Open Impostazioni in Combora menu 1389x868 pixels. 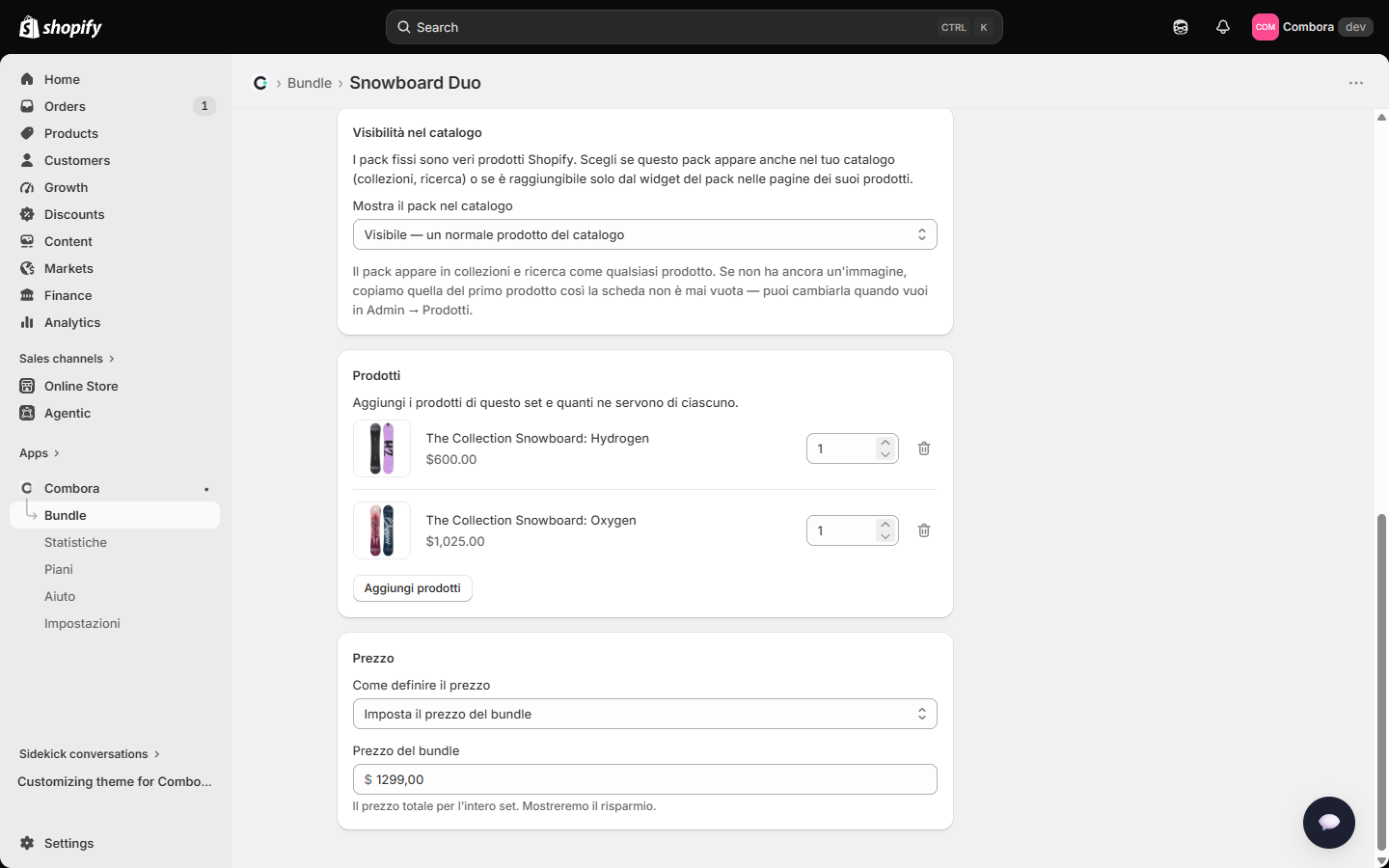82,623
